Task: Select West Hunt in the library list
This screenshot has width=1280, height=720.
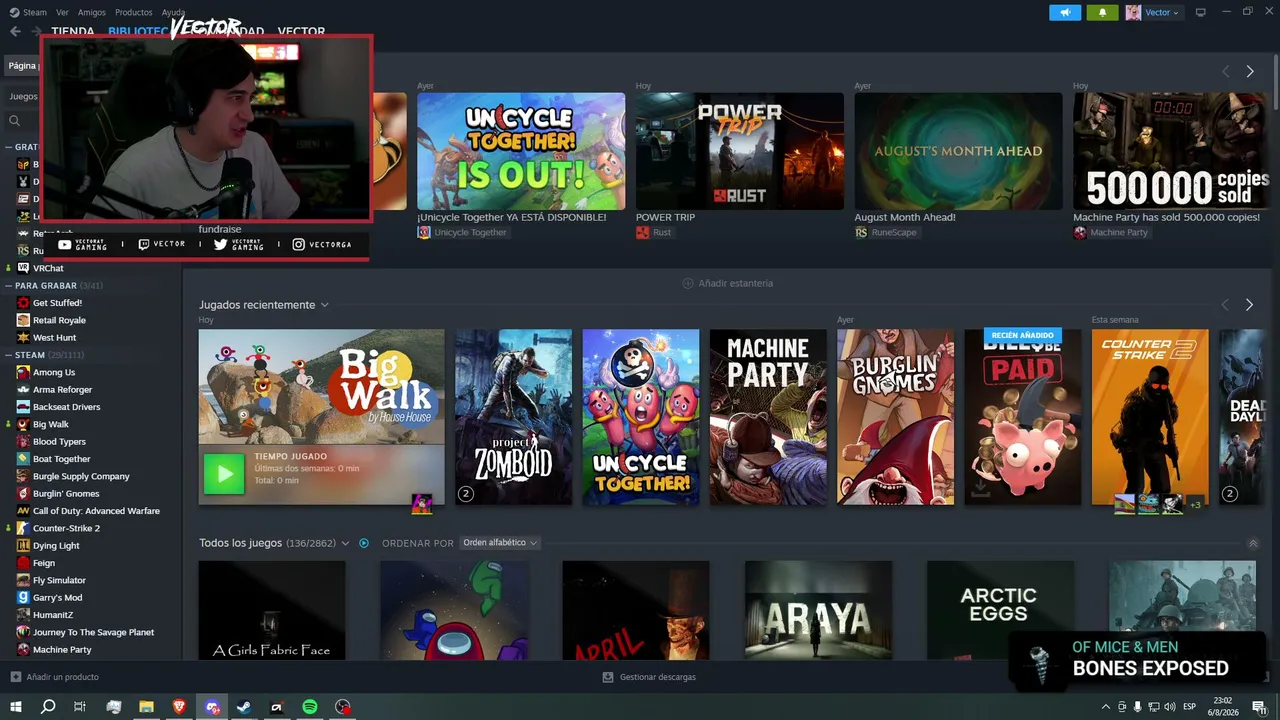Action: point(54,338)
